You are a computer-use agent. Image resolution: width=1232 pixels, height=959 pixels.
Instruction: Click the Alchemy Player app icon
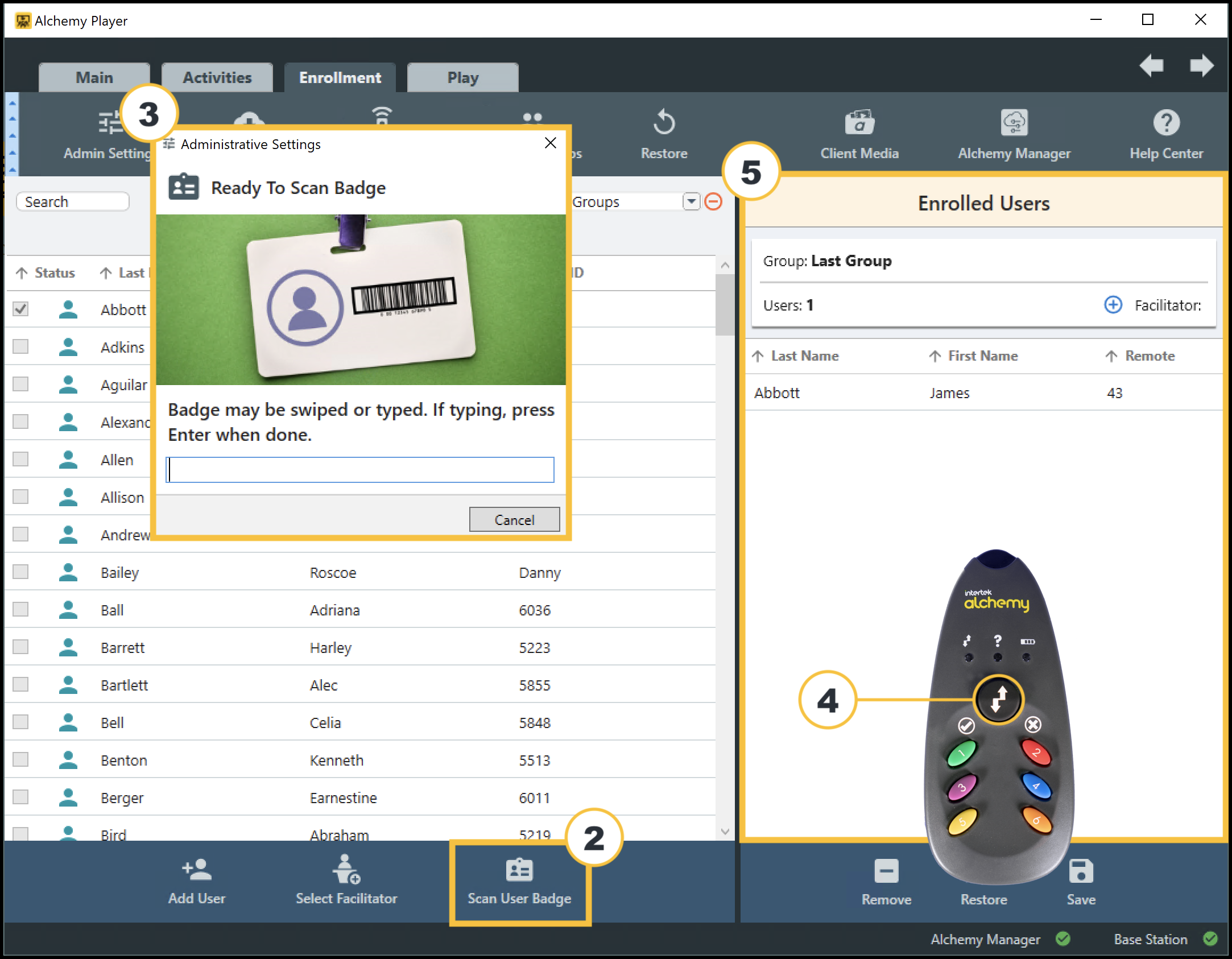tap(23, 21)
